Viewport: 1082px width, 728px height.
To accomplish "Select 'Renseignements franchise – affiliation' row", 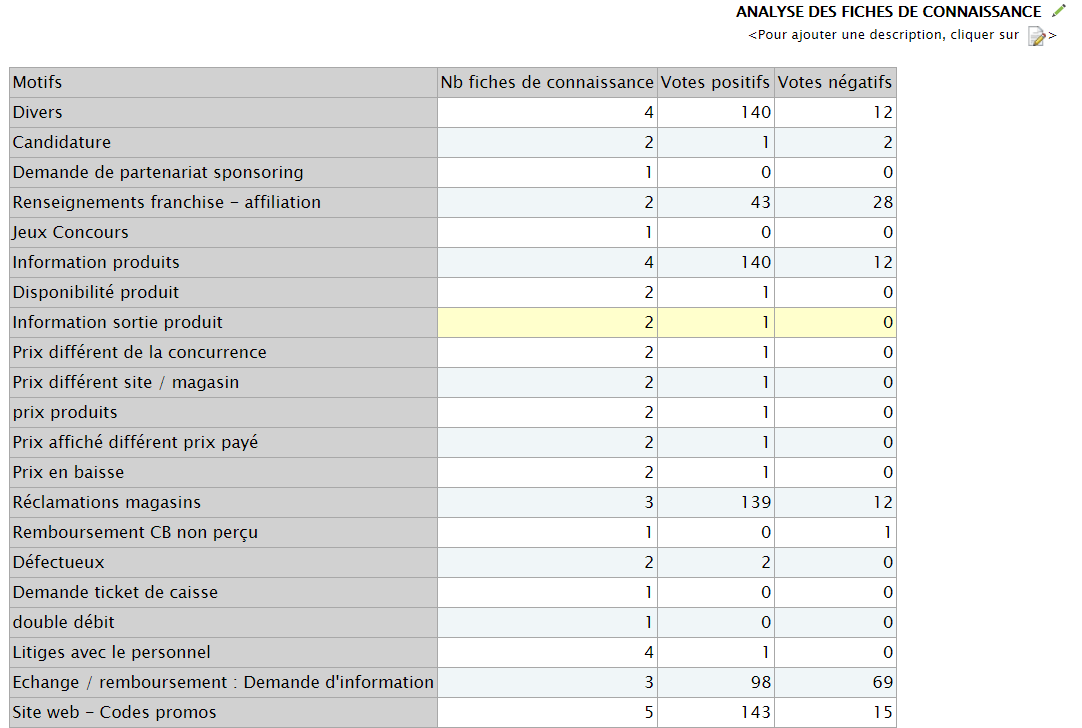I will (x=167, y=202).
